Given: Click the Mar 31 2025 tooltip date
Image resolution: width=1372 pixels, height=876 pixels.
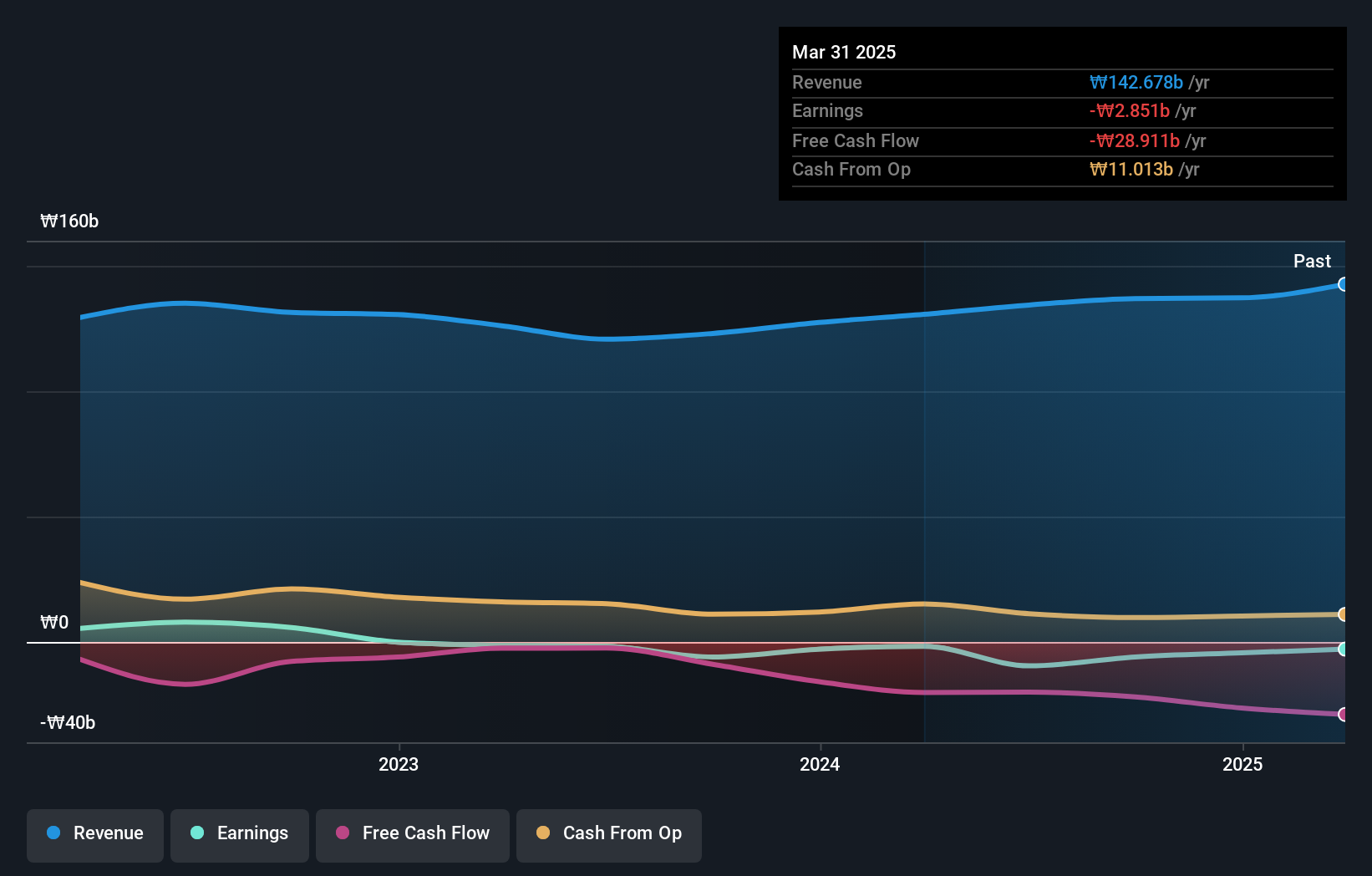Looking at the screenshot, I should coord(844,52).
